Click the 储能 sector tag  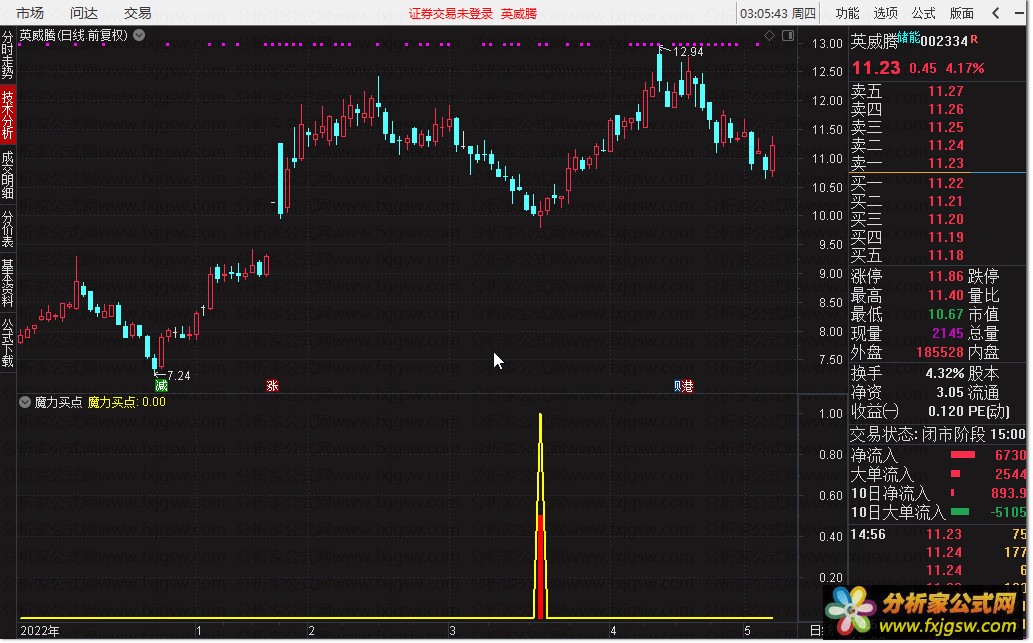(908, 38)
